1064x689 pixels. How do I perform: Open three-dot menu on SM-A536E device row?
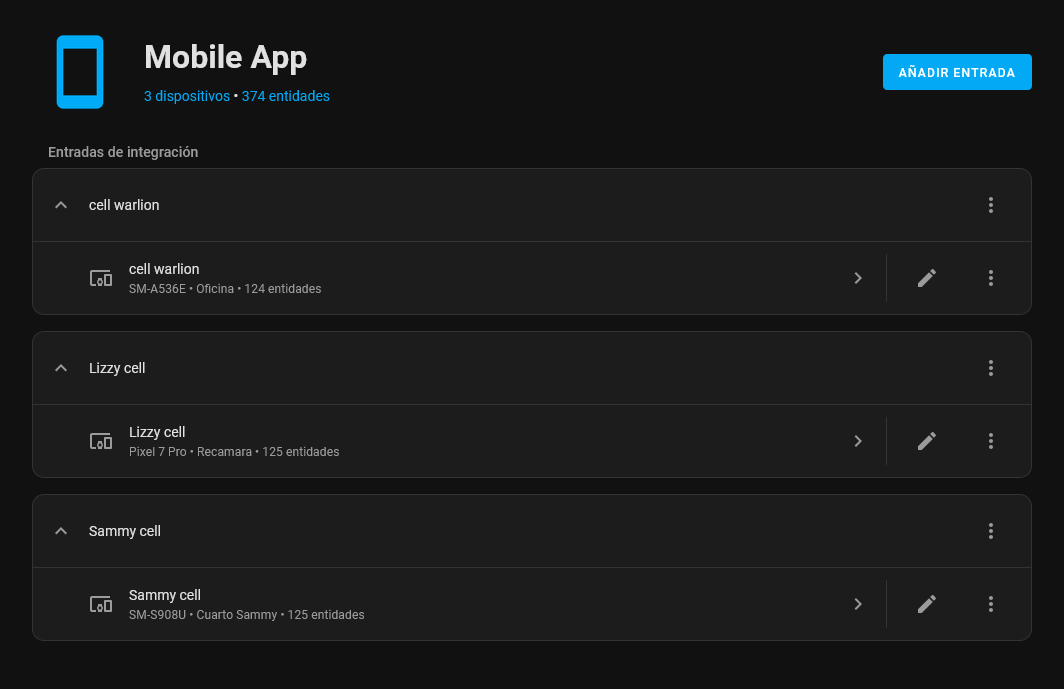pyautogui.click(x=991, y=278)
